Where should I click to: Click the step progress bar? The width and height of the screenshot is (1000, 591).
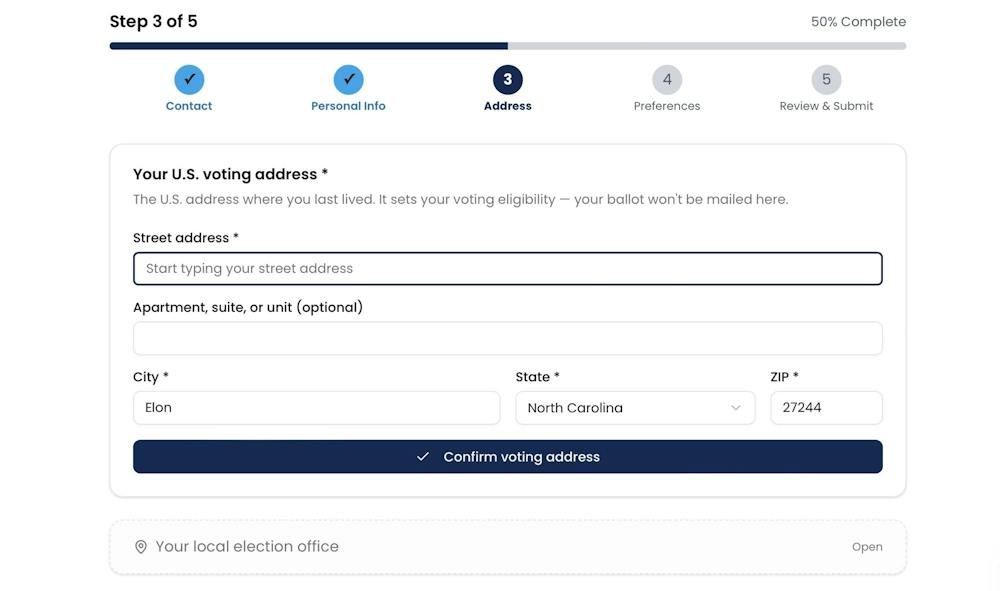(x=508, y=46)
